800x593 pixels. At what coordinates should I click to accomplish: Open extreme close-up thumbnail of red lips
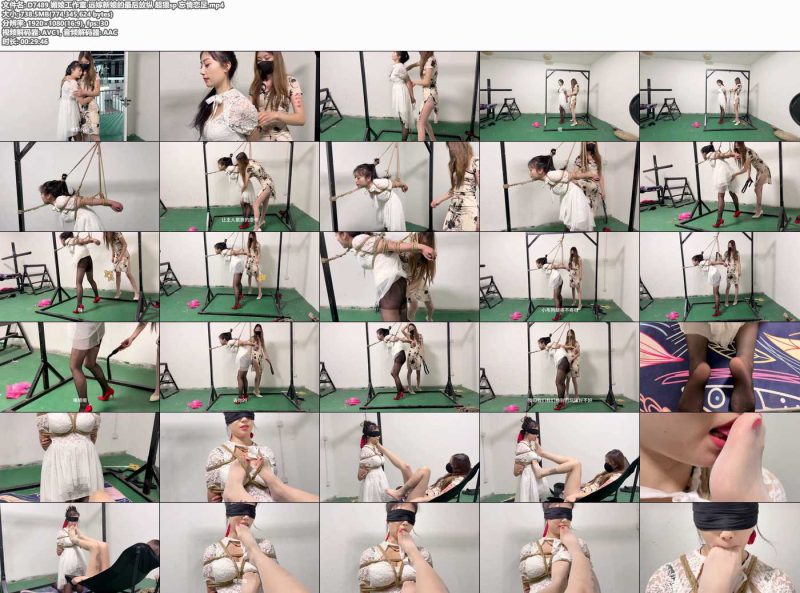pyautogui.click(x=720, y=458)
